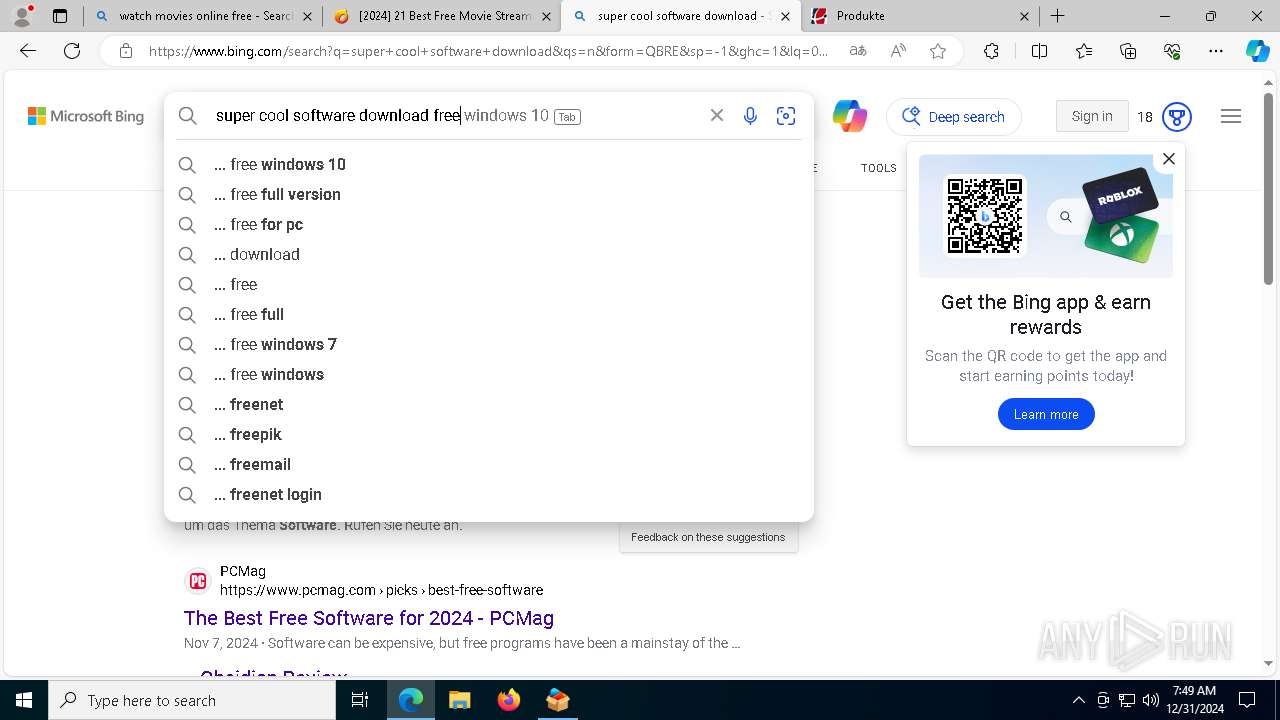The width and height of the screenshot is (1280, 720).
Task: Open the Windows Start menu
Action: tap(23, 700)
